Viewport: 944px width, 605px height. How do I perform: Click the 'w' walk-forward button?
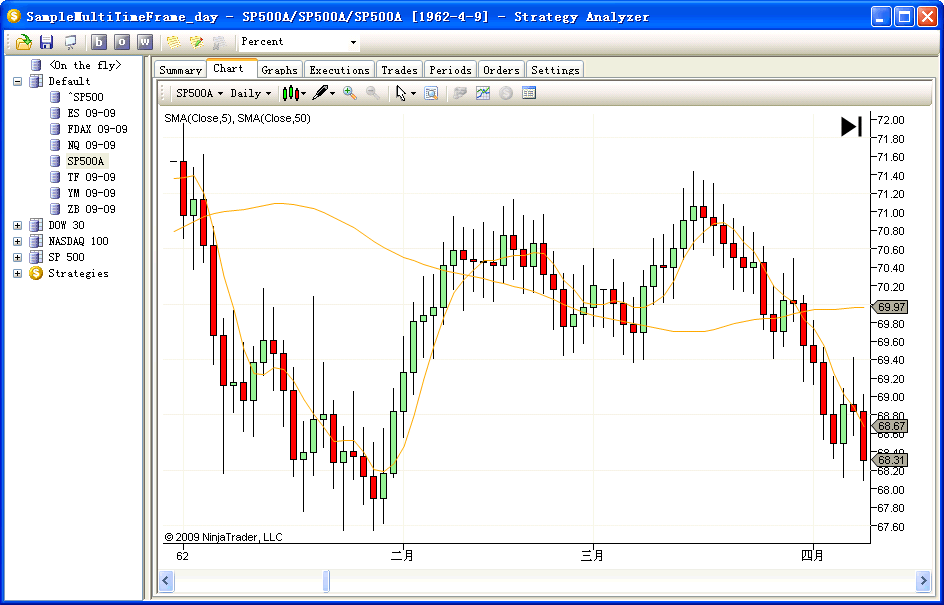[145, 42]
